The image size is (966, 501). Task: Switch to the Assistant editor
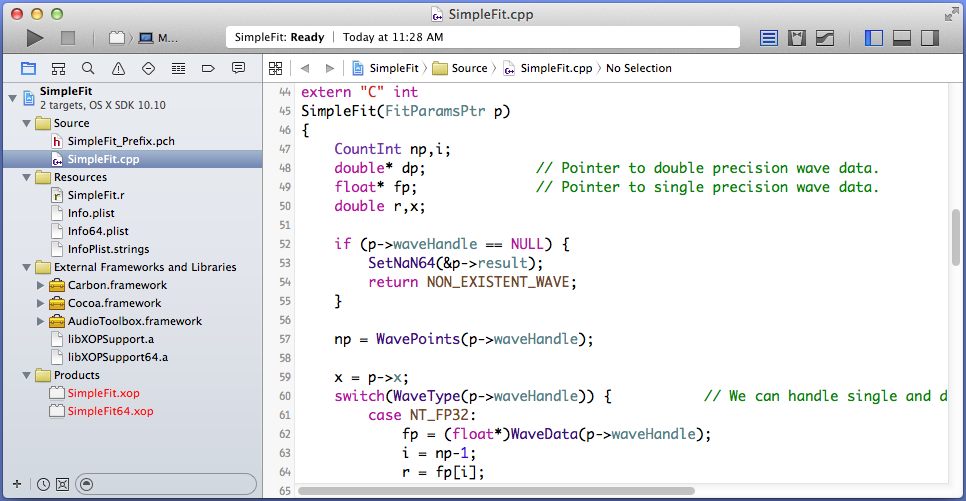pyautogui.click(x=797, y=38)
